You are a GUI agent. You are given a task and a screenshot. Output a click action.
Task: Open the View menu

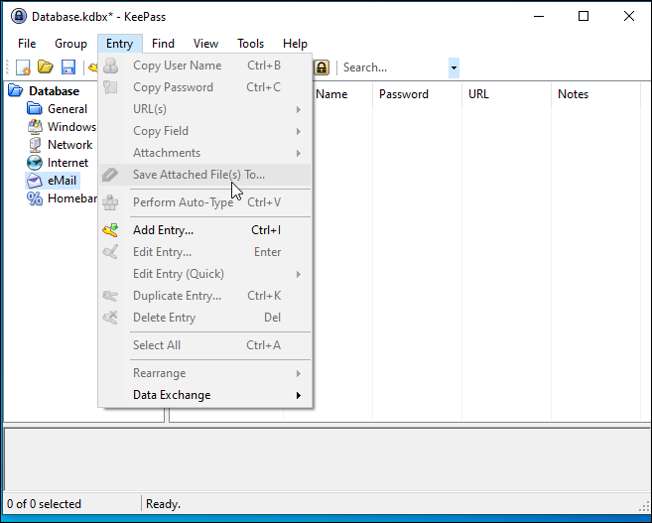(205, 43)
